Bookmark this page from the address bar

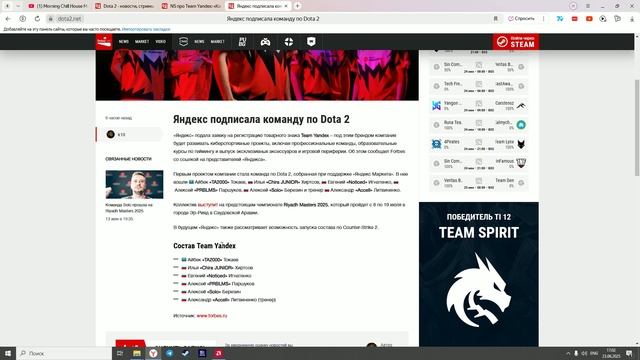(x=496, y=19)
